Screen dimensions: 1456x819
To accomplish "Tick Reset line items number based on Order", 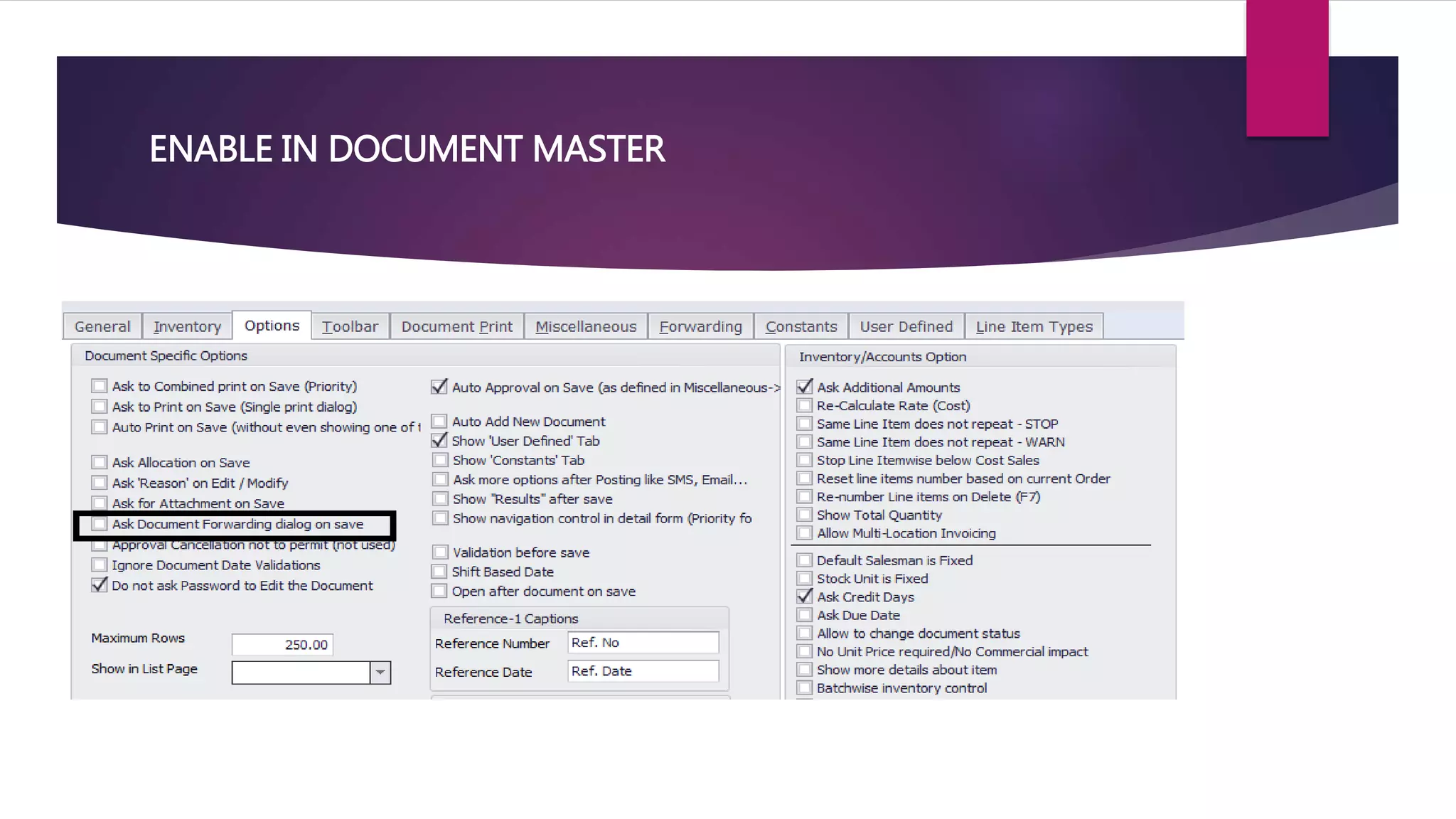I will click(x=804, y=478).
